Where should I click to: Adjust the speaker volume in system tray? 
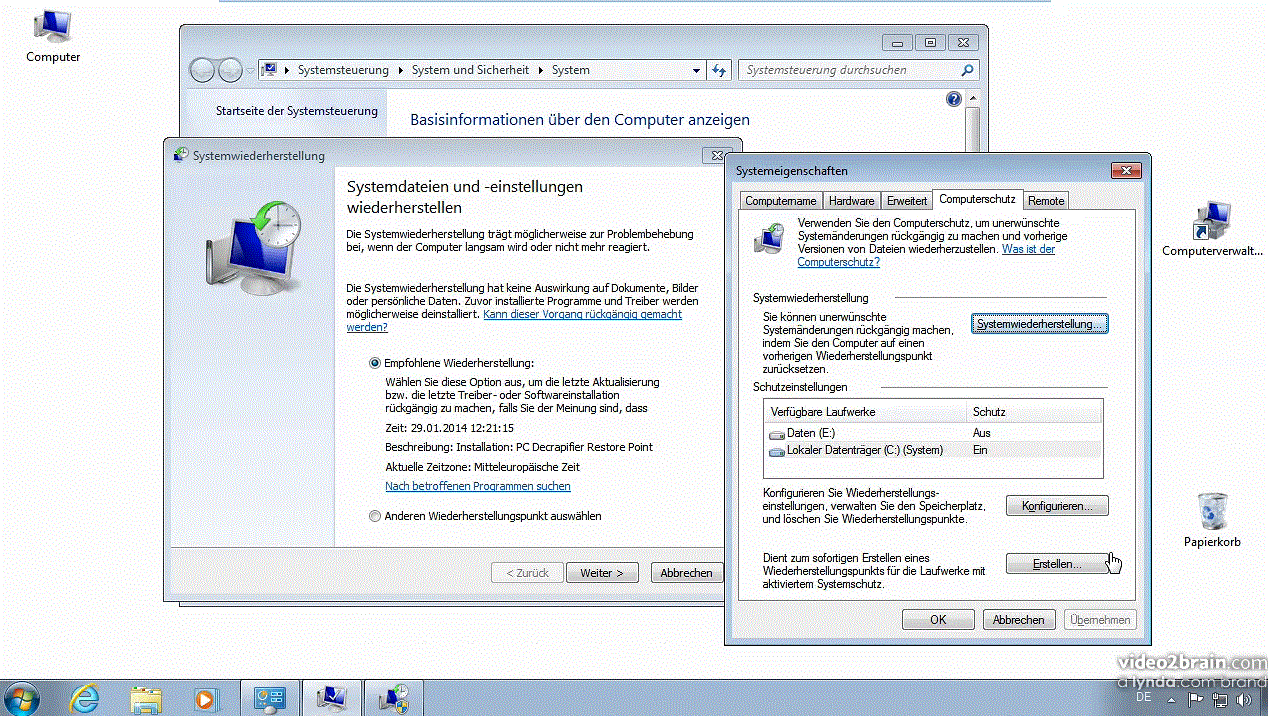(x=1243, y=700)
